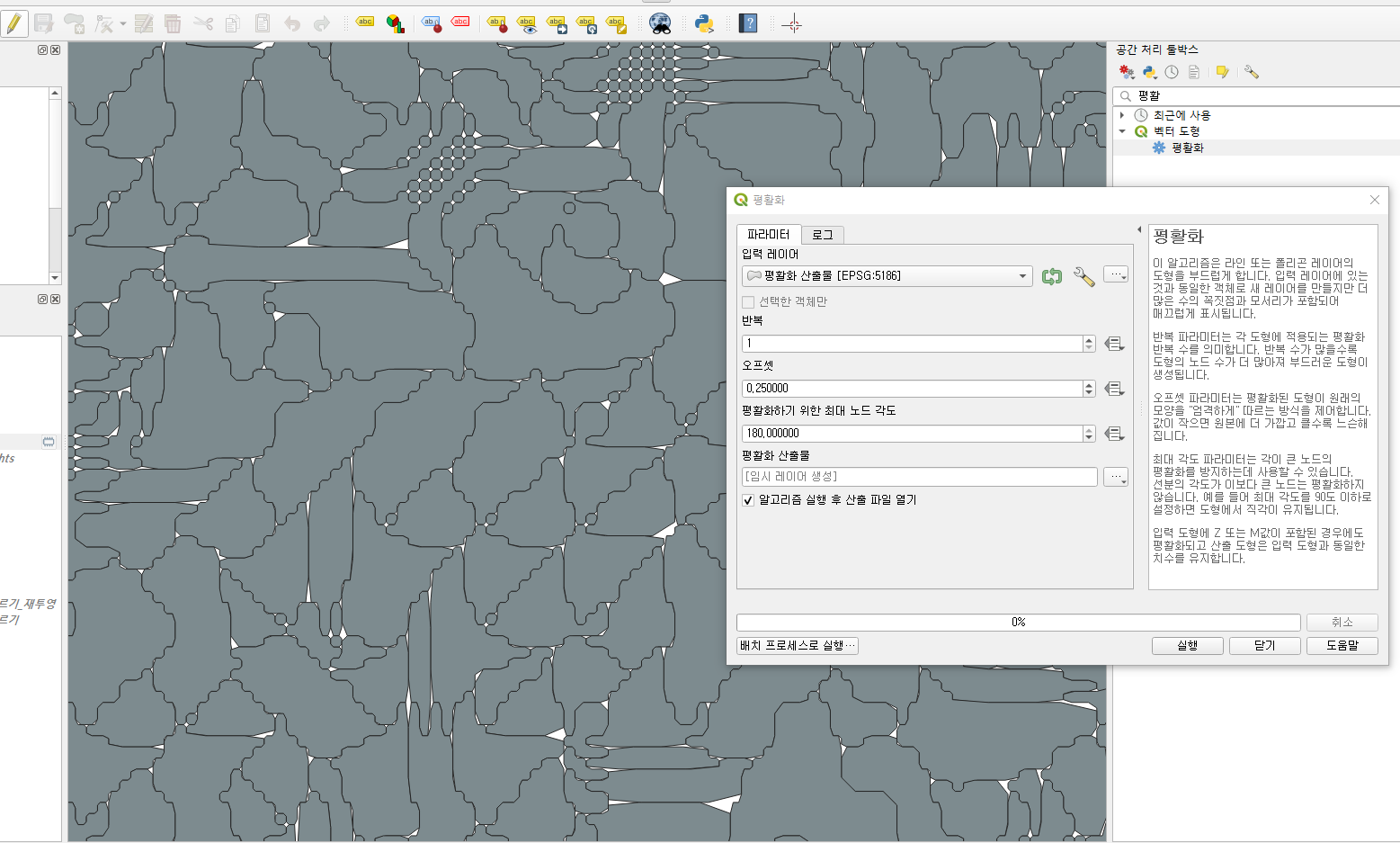Select the Change Label Properties tool
This screenshot has height=843, width=1400.
pos(616,23)
